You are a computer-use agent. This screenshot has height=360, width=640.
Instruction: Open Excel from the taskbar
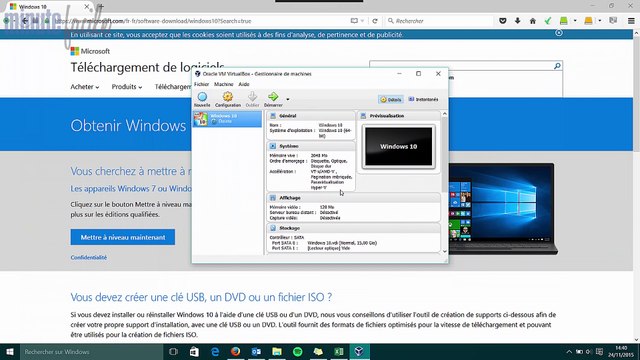pyautogui.click(x=339, y=351)
